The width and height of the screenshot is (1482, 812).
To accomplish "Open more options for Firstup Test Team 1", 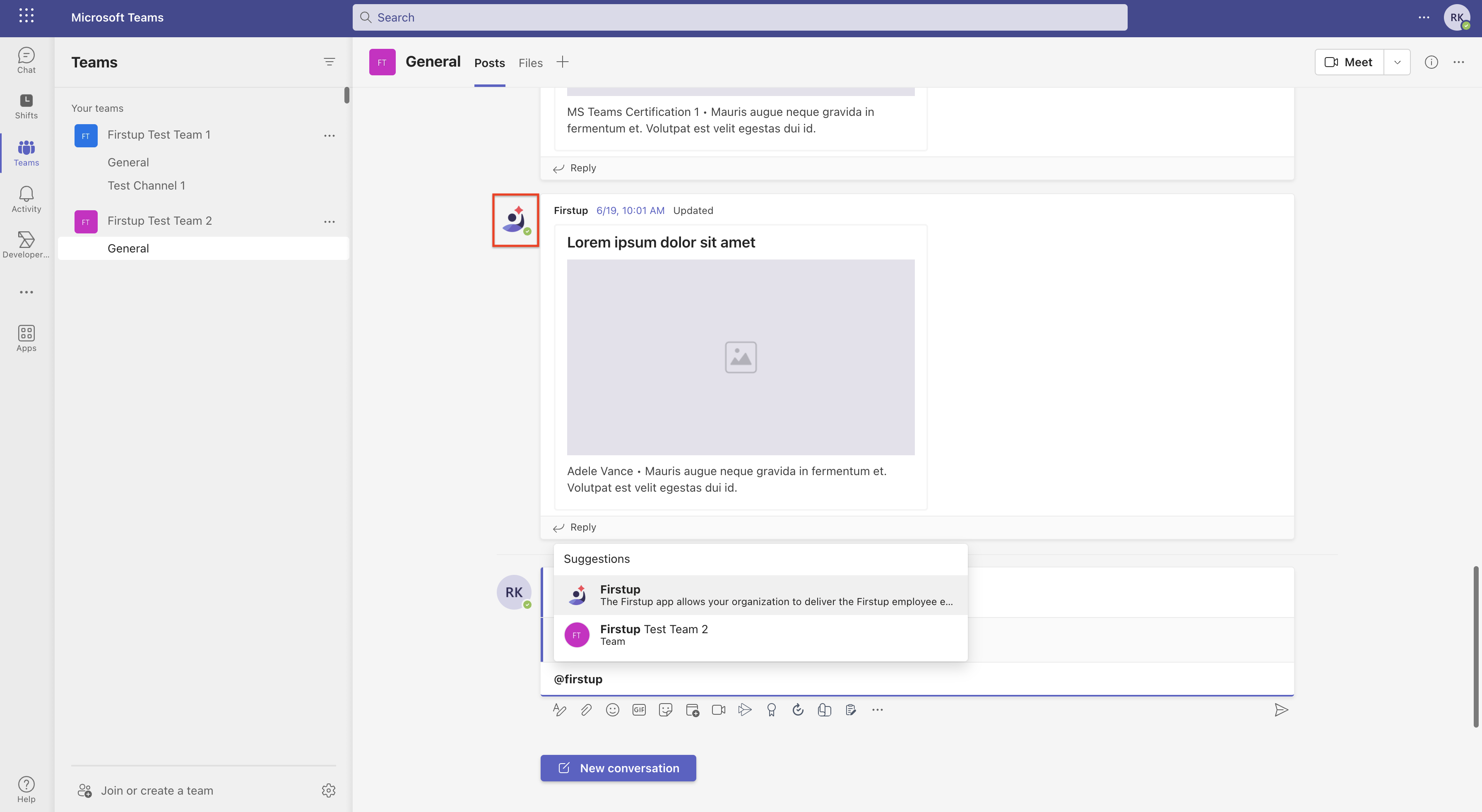I will (x=329, y=135).
